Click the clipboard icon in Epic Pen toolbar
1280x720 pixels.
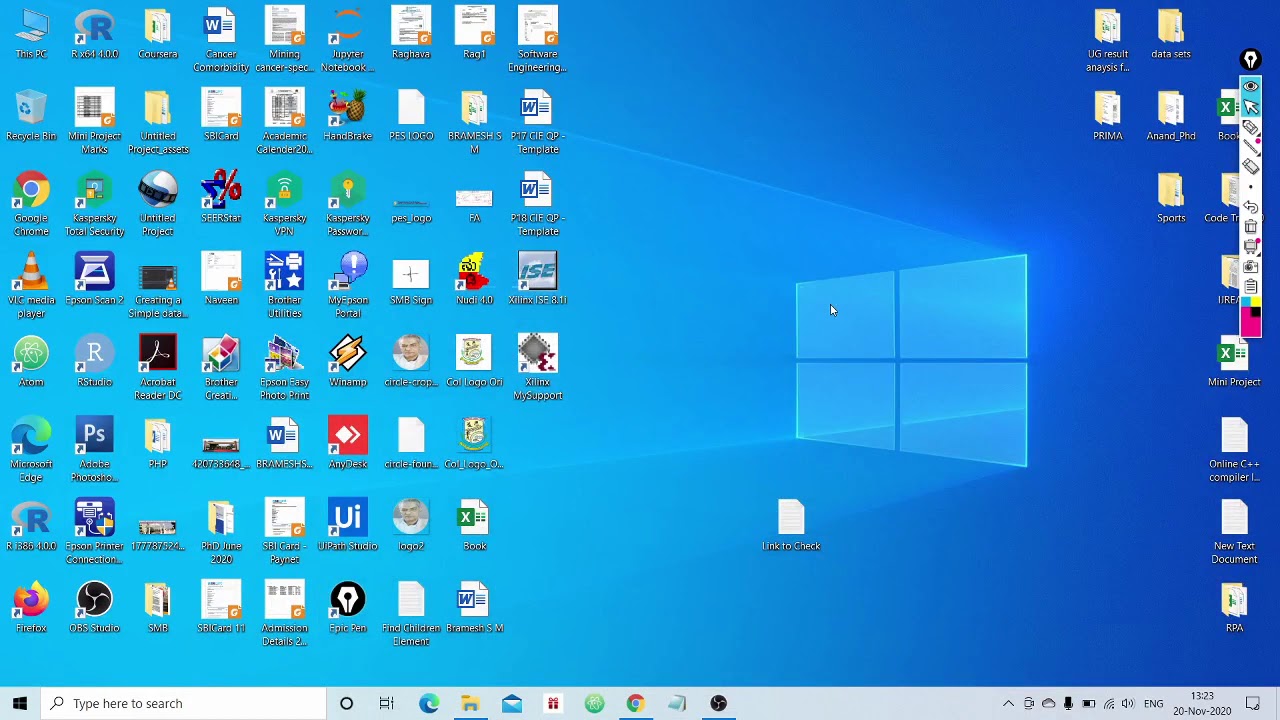click(x=1250, y=287)
